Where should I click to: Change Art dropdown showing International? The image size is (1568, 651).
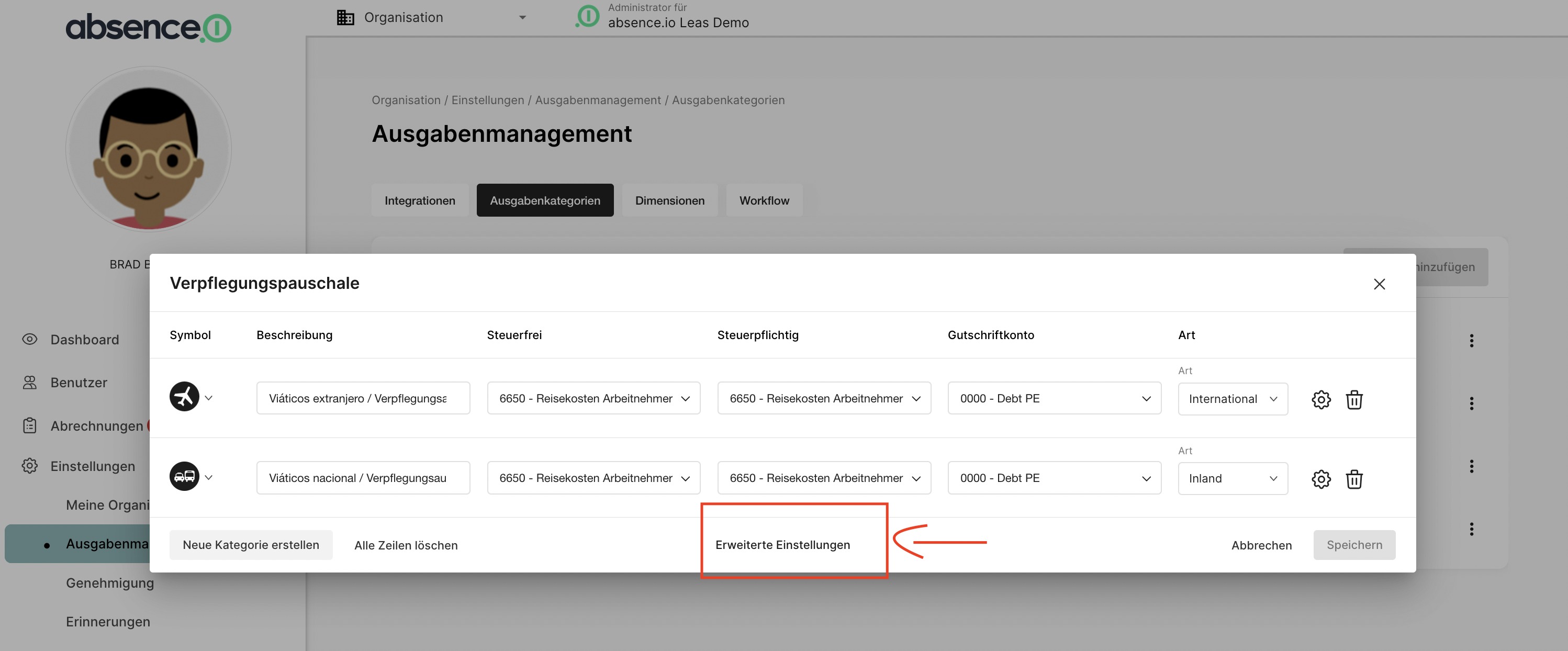[x=1232, y=399]
